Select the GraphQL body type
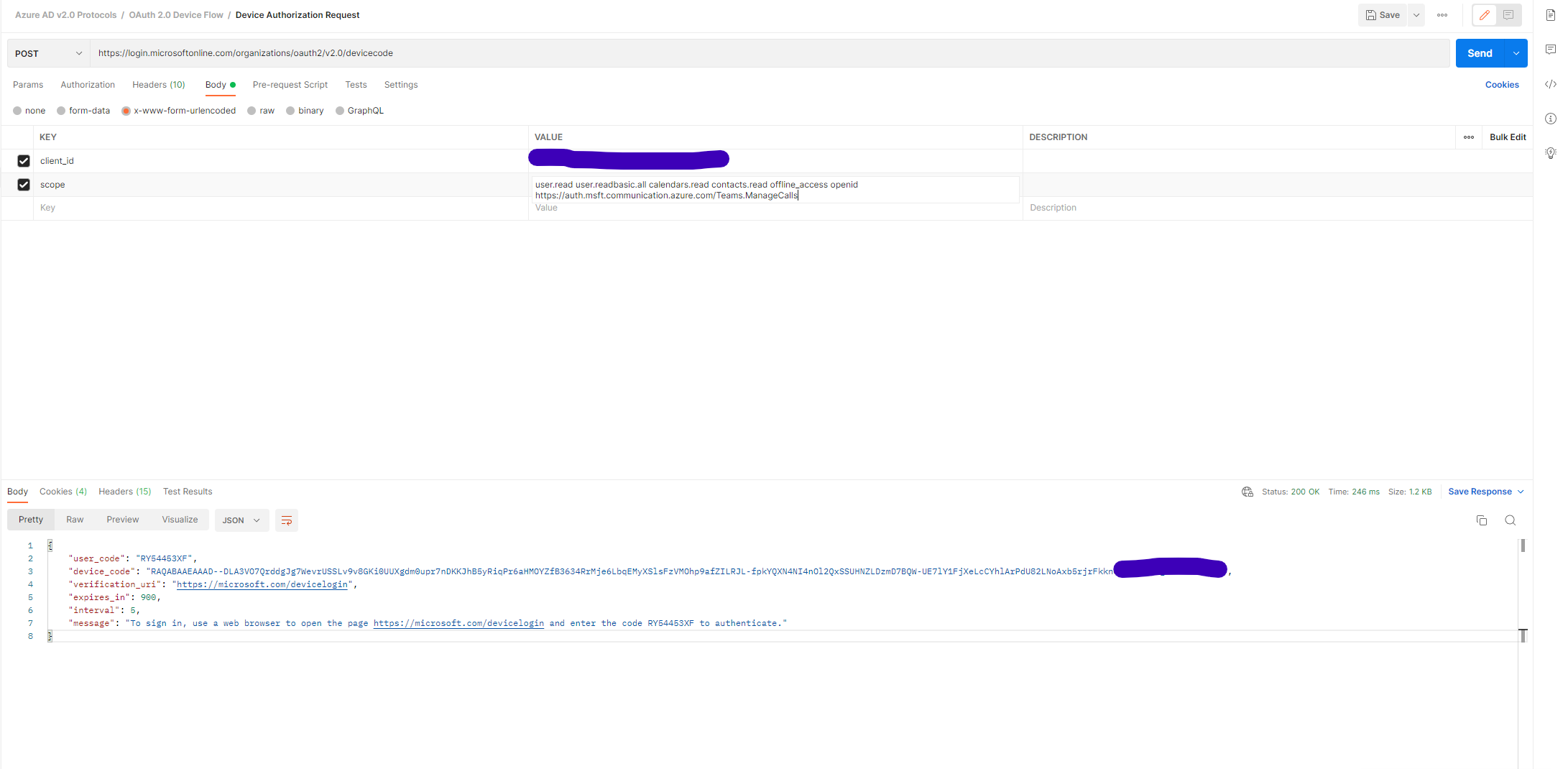This screenshot has height=769, width=1568. pyautogui.click(x=359, y=111)
